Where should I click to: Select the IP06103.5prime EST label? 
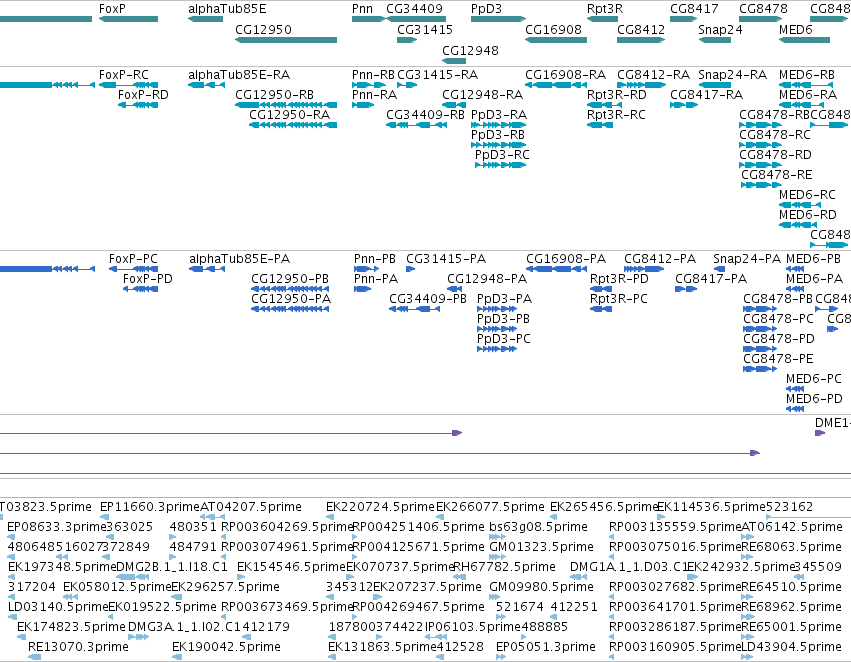tap(472, 626)
